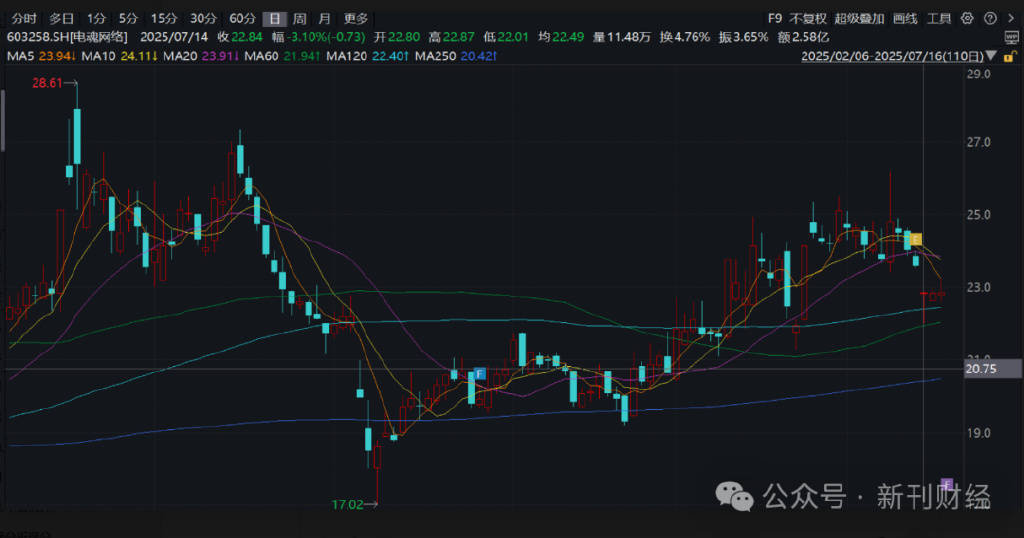Click the 超级叠加 overlay button
Viewport: 1024px width, 538px height.
click(x=859, y=18)
